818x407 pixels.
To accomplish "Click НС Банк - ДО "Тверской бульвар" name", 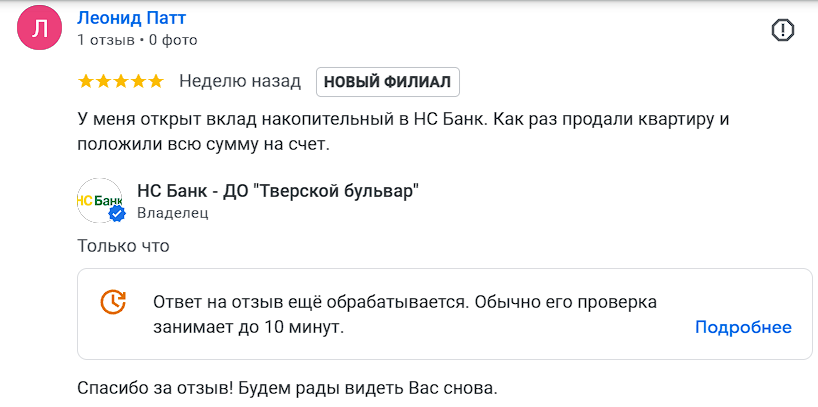I will 277,191.
